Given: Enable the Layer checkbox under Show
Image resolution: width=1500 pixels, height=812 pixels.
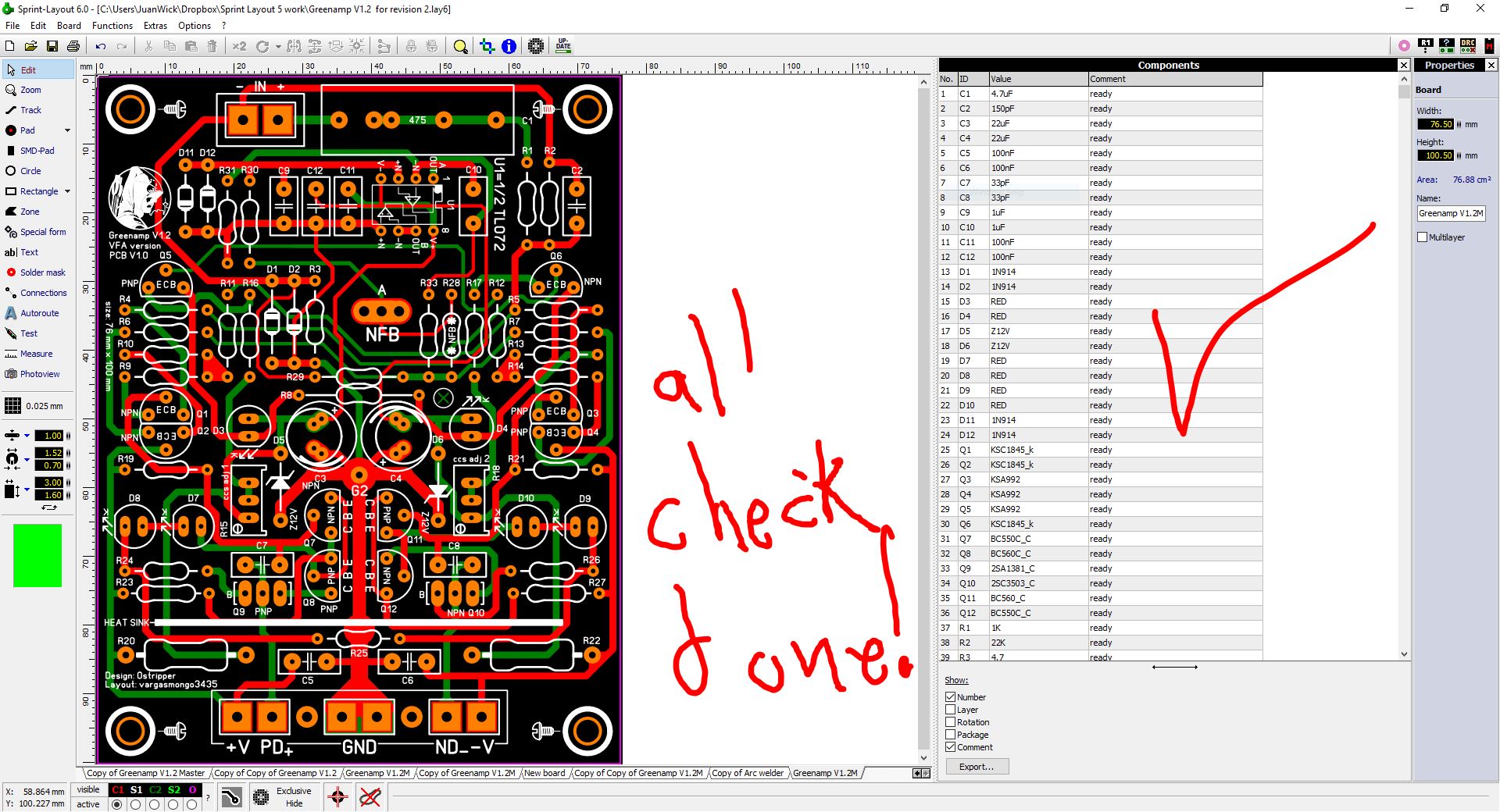Looking at the screenshot, I should [x=951, y=710].
